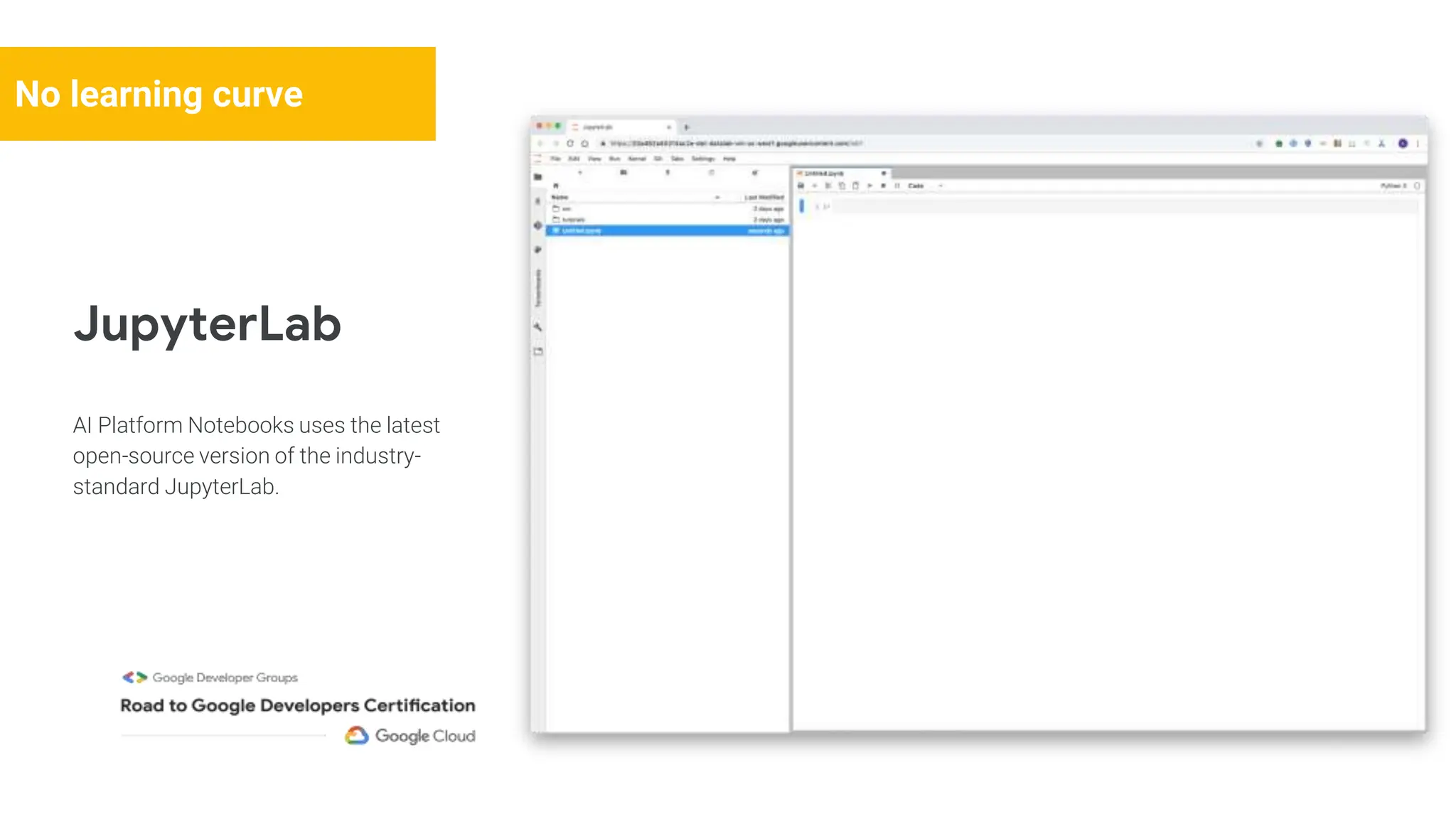Open the Tabs menu in JupyterLab
Image resolution: width=1456 pixels, height=819 pixels.
pyautogui.click(x=678, y=159)
